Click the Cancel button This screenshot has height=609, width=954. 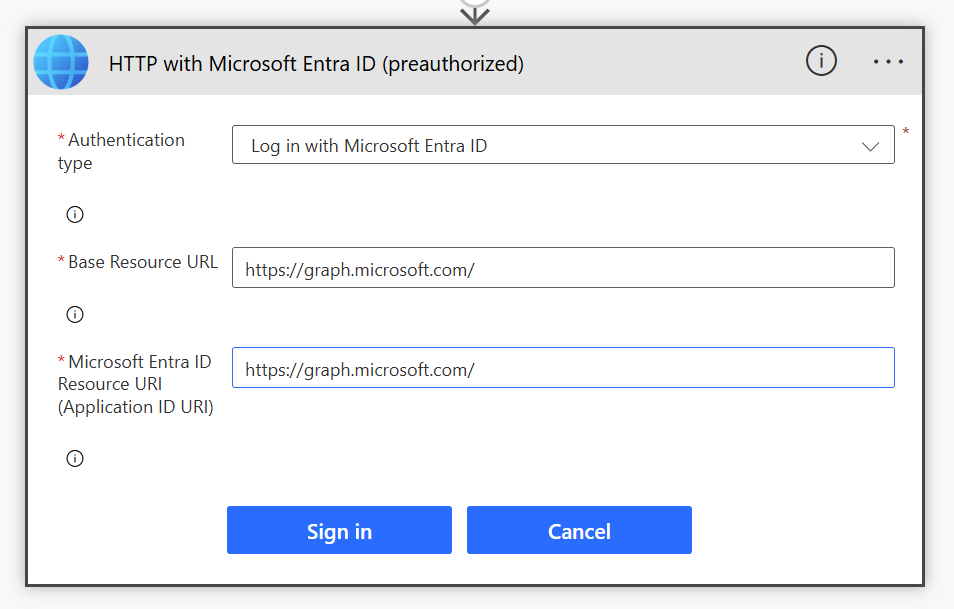pos(579,530)
